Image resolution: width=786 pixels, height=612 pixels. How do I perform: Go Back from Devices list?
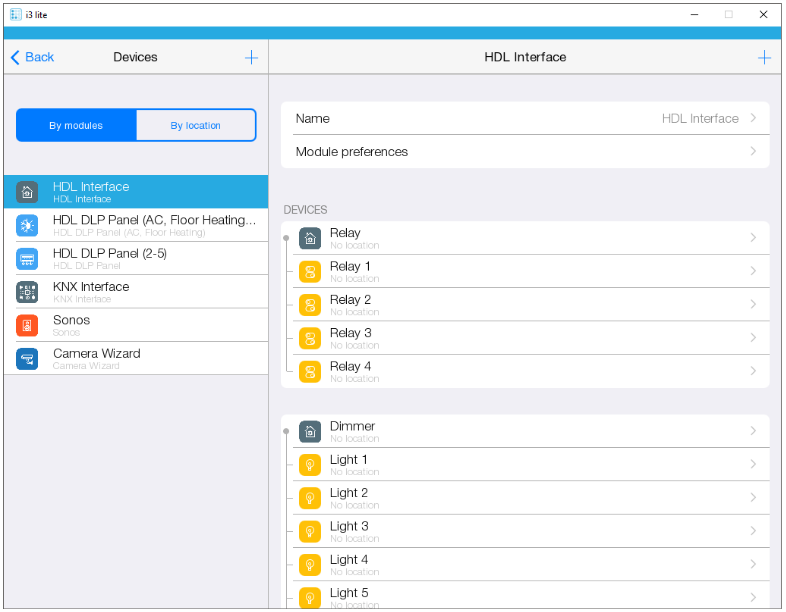[33, 58]
